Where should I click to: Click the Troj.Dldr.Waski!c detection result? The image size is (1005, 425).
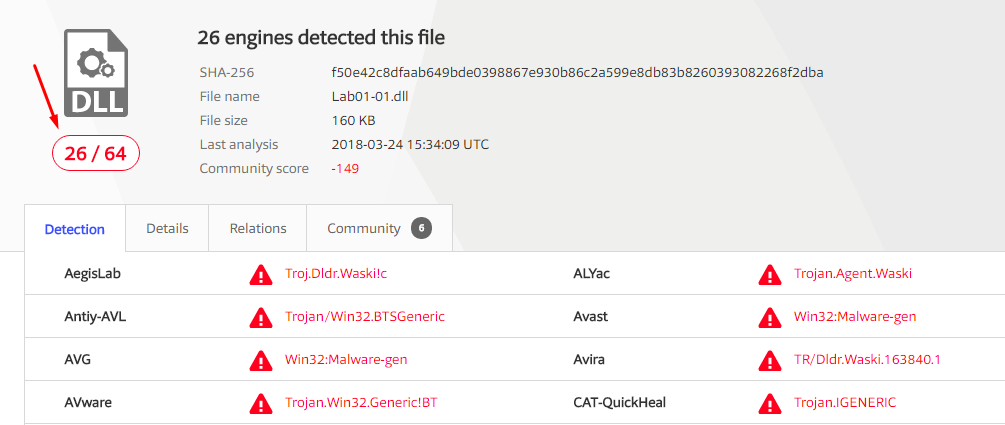pyautogui.click(x=335, y=273)
